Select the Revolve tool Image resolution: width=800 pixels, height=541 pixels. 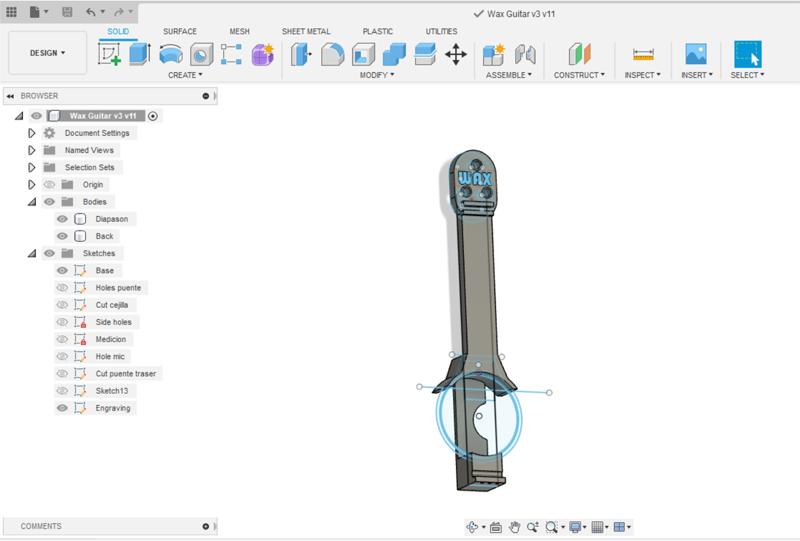tap(170, 54)
